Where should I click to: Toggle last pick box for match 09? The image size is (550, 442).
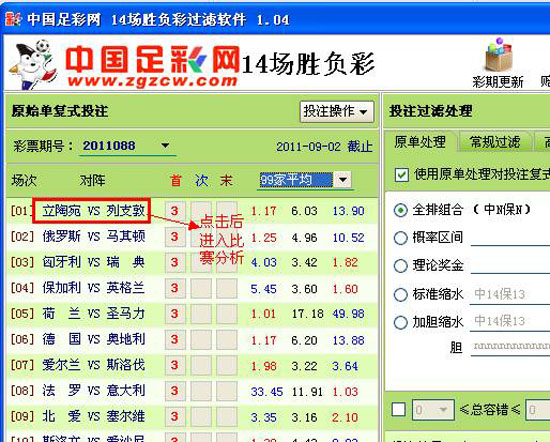227,417
